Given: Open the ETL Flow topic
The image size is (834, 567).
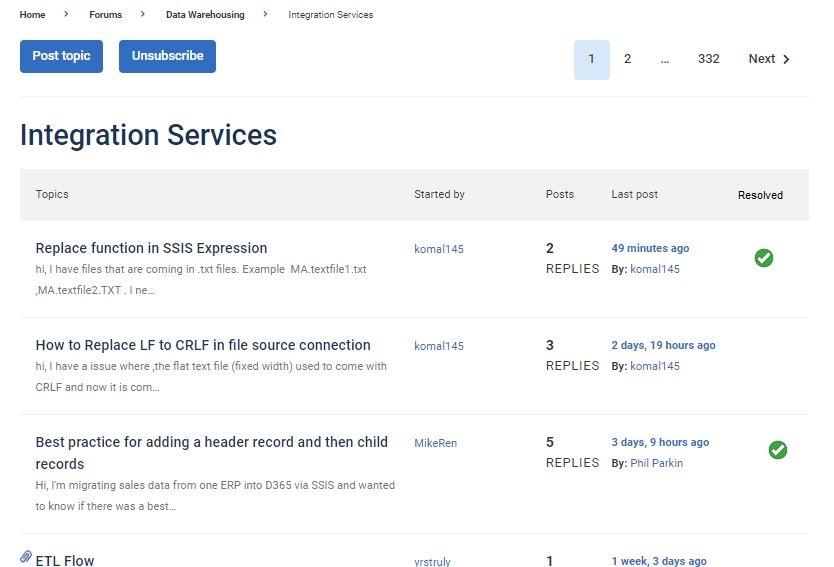Looking at the screenshot, I should (x=65, y=560).
